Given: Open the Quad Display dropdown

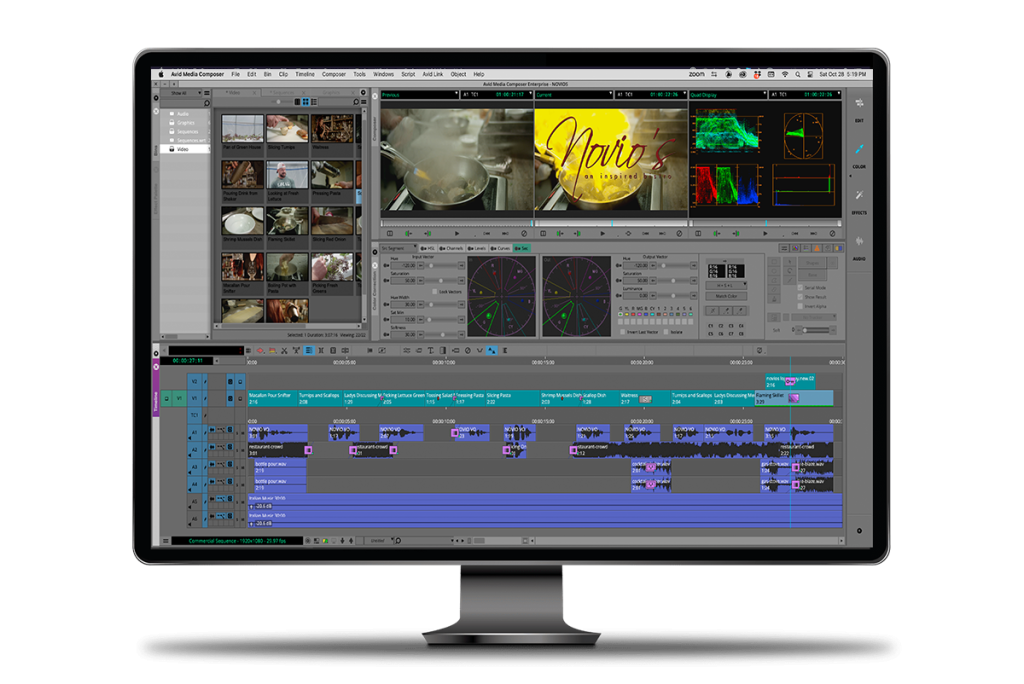Looking at the screenshot, I should pyautogui.click(x=728, y=95).
